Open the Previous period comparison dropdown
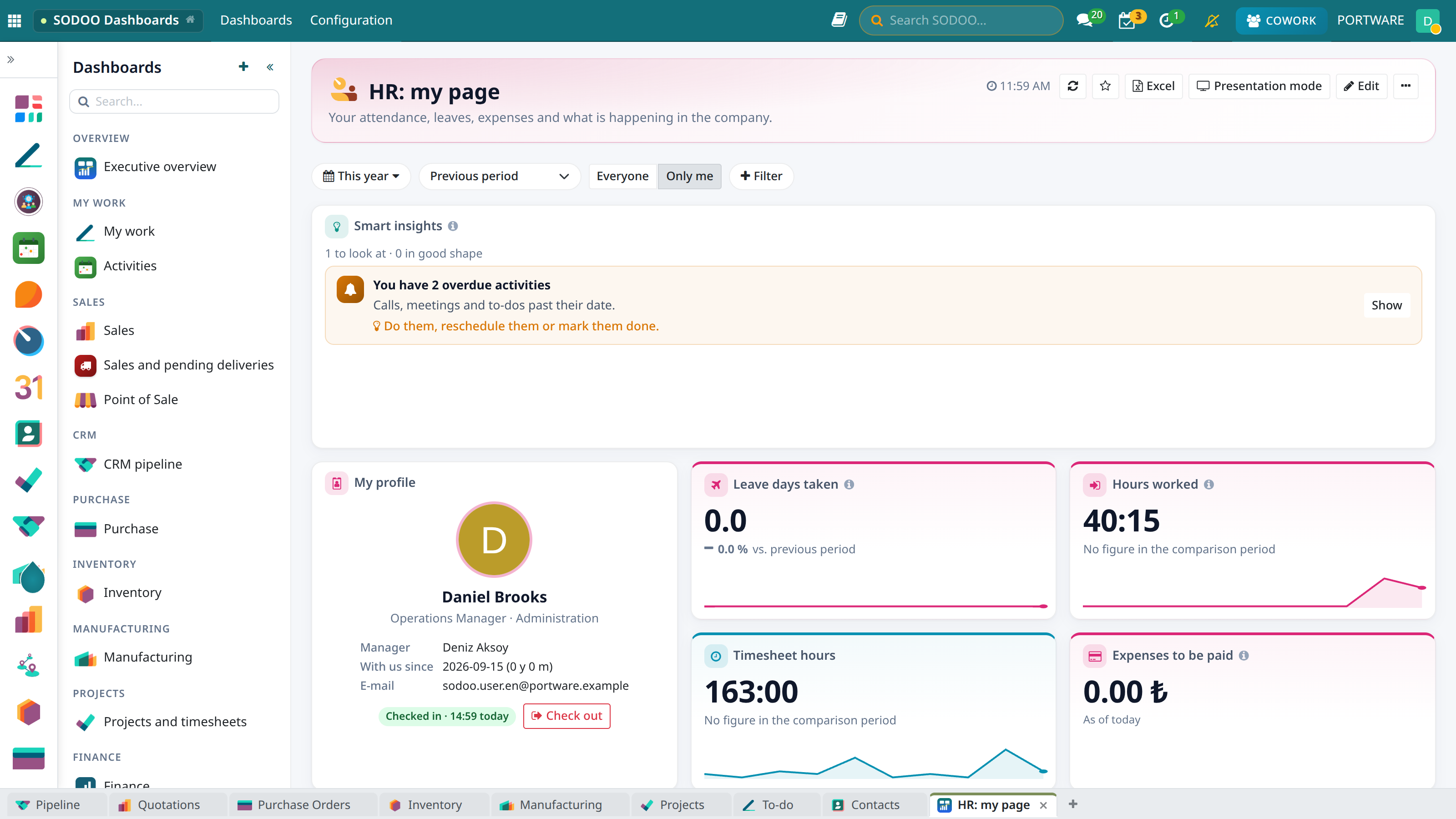The image size is (1456, 819). [500, 176]
